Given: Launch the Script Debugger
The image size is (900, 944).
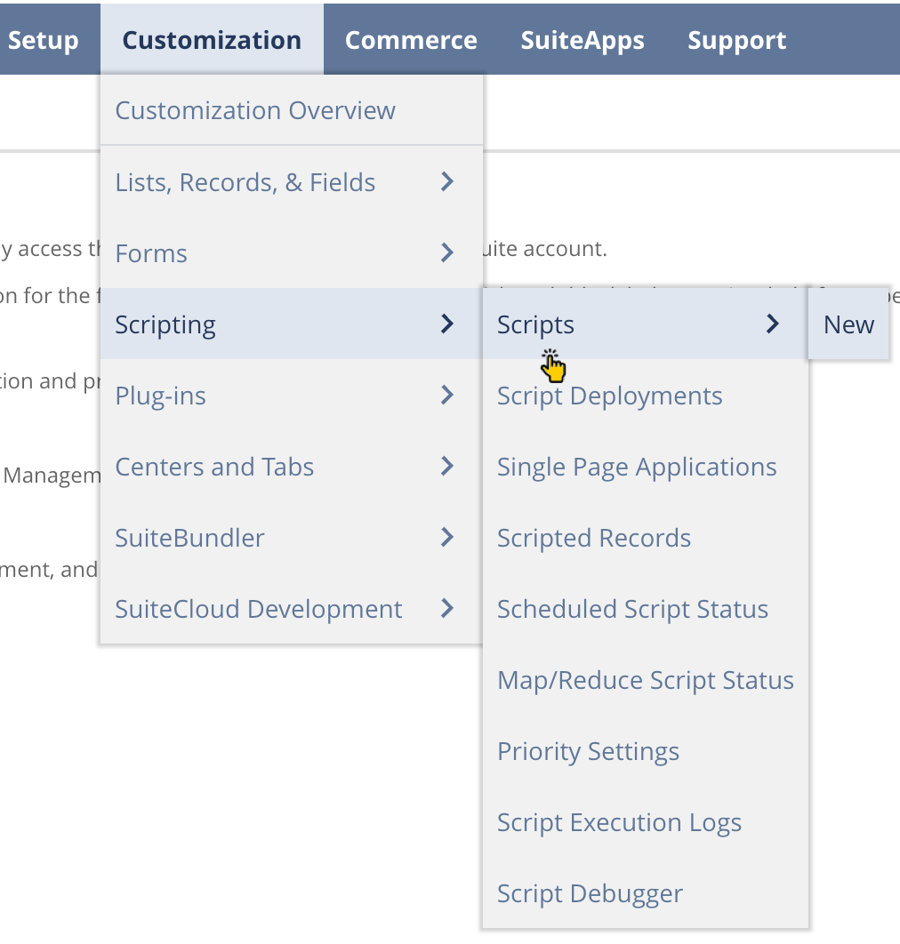Looking at the screenshot, I should click(589, 892).
